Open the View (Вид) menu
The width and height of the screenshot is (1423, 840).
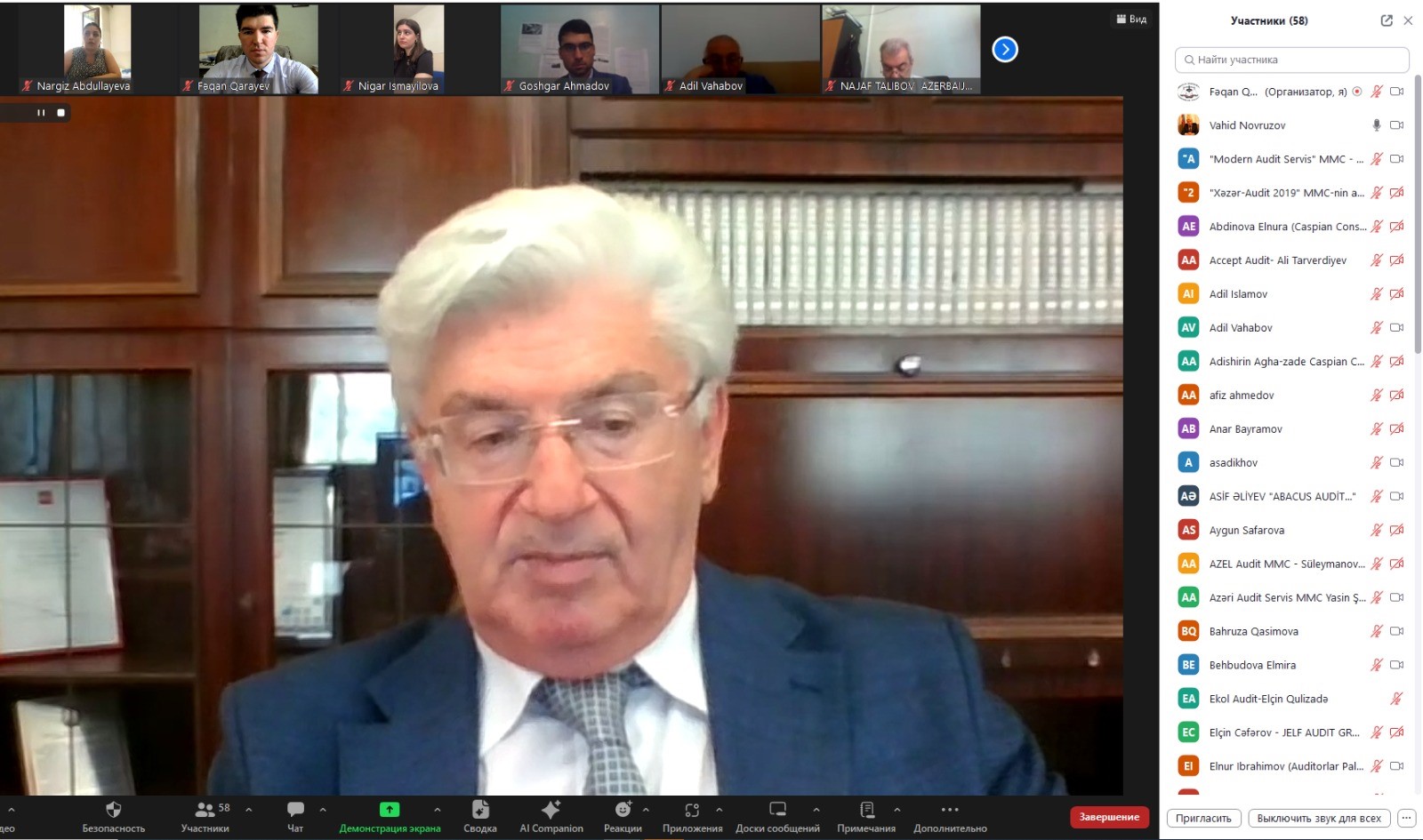click(1131, 19)
